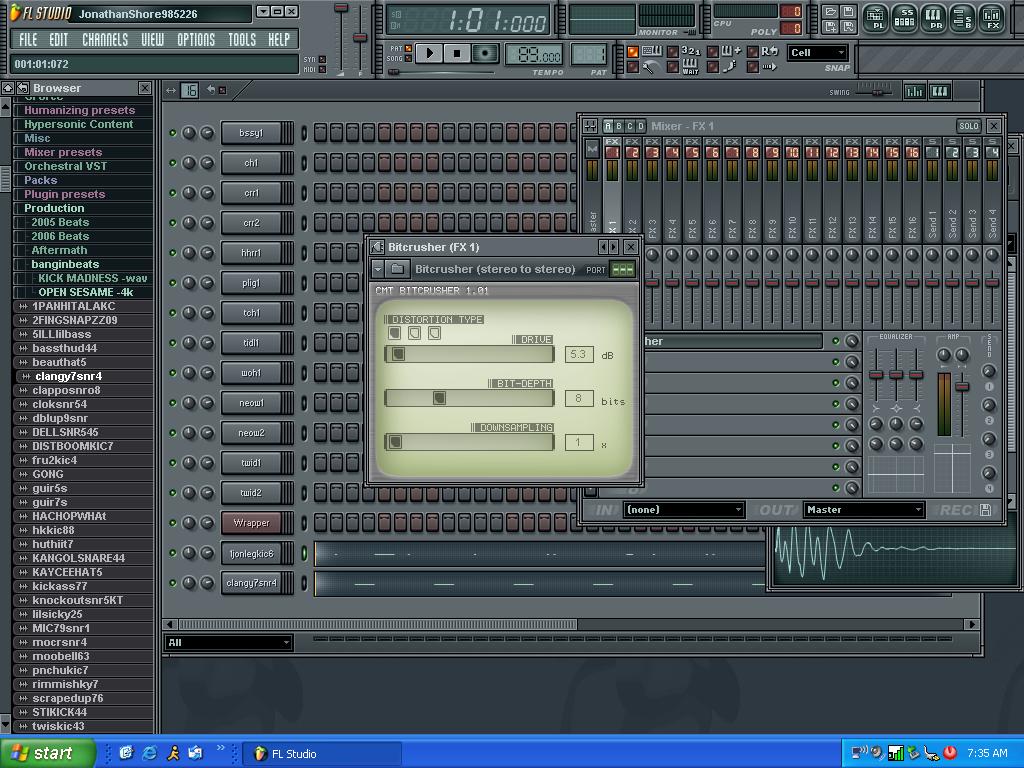This screenshot has height=768, width=1024.
Task: Open the Windows start button
Action: click(x=47, y=753)
